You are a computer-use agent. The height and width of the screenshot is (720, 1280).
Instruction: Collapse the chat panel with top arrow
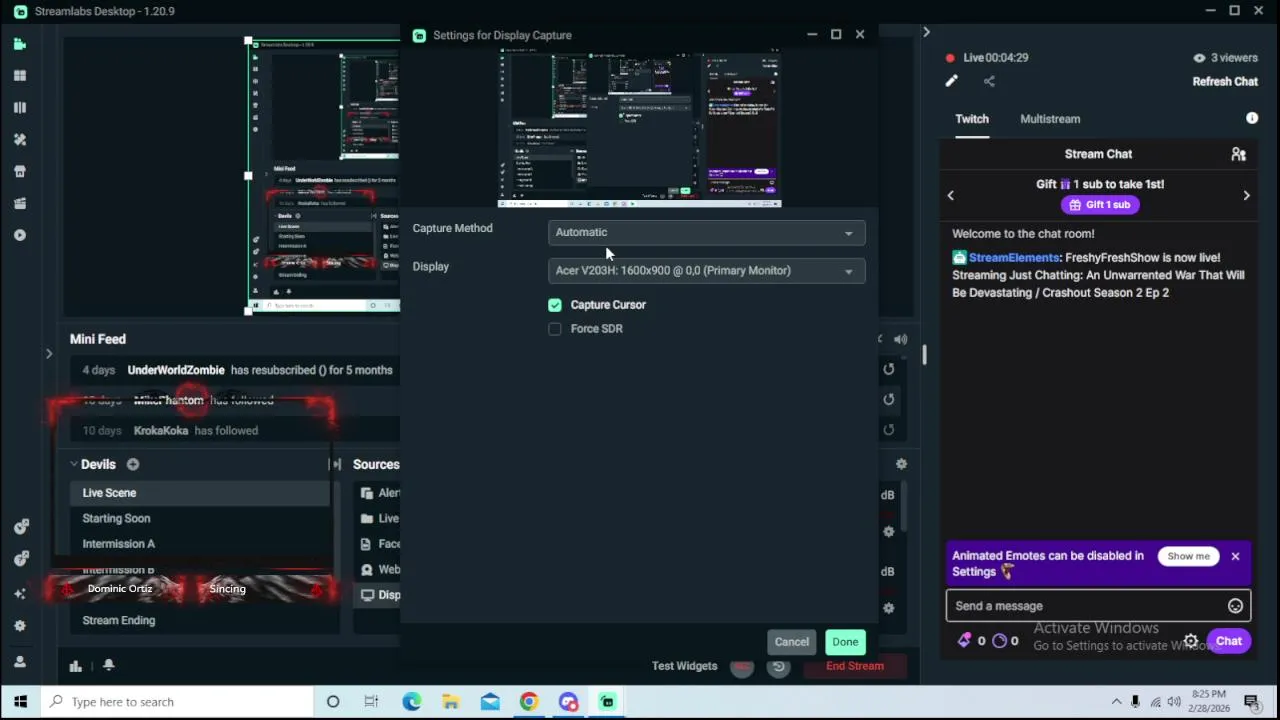[926, 33]
